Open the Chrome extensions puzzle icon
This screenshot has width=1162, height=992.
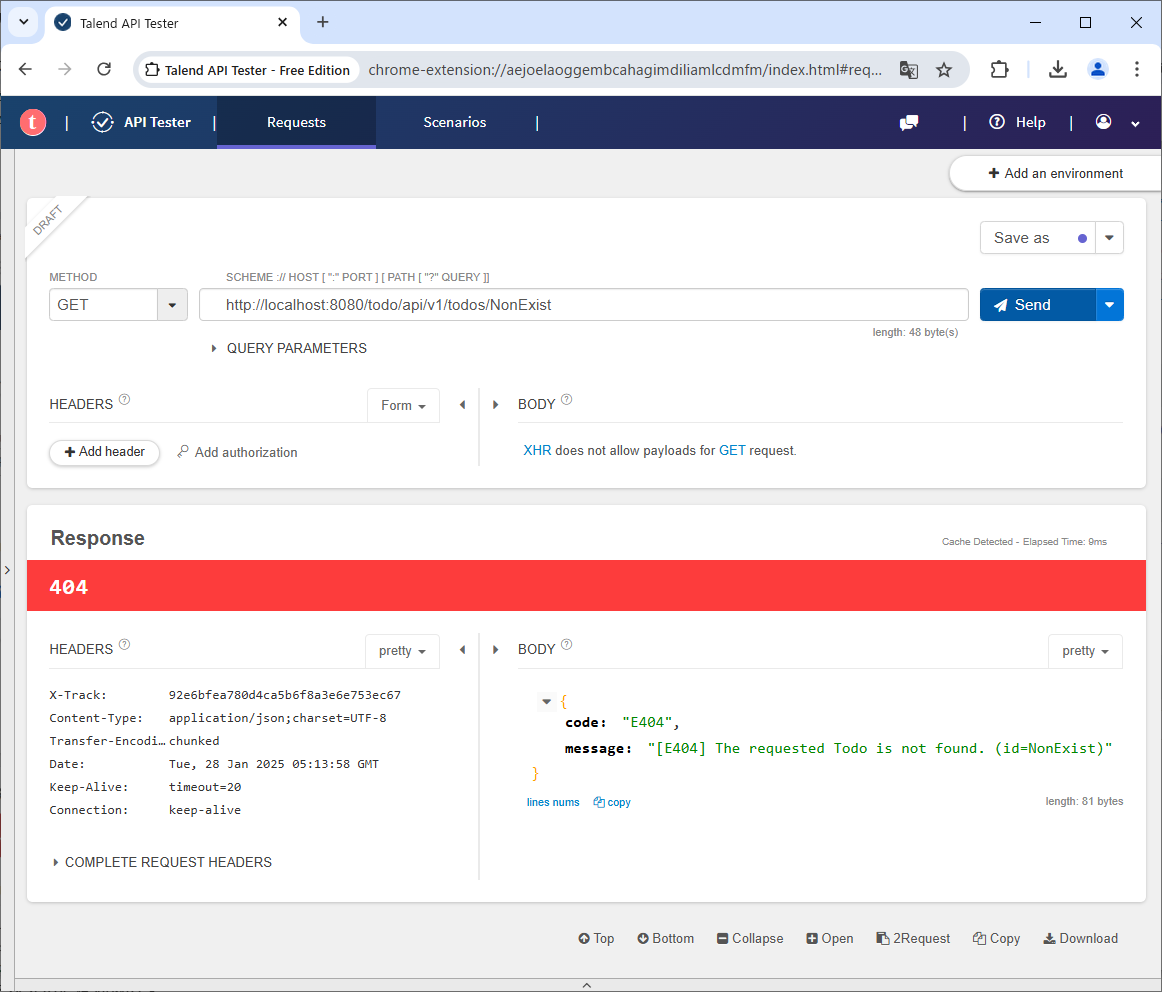click(x=999, y=70)
